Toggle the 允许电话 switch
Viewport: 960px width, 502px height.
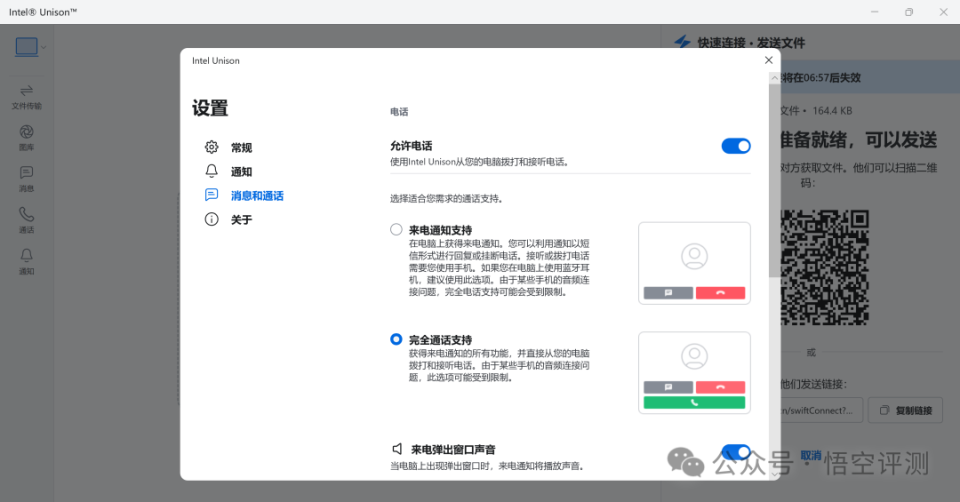tap(735, 146)
